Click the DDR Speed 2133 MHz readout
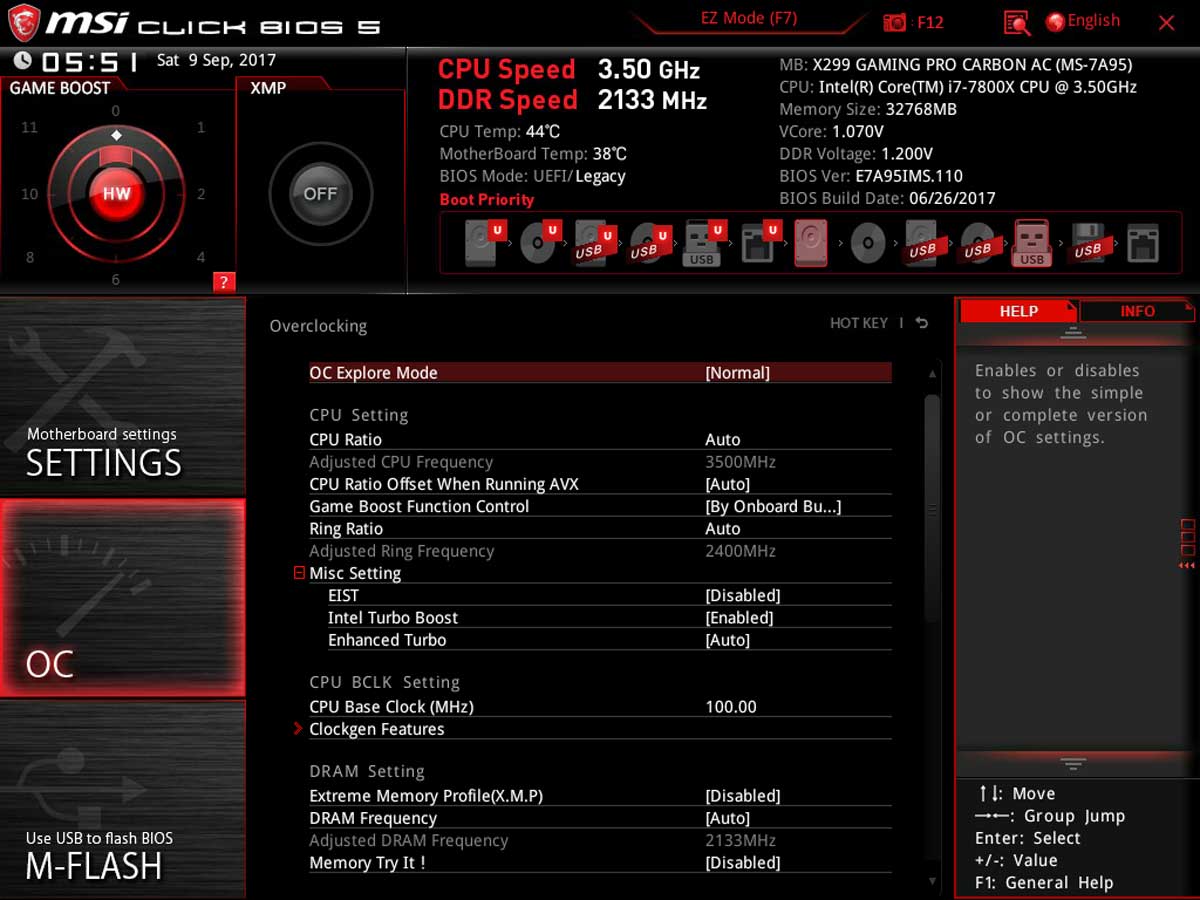Image resolution: width=1200 pixels, height=900 pixels. pos(572,100)
